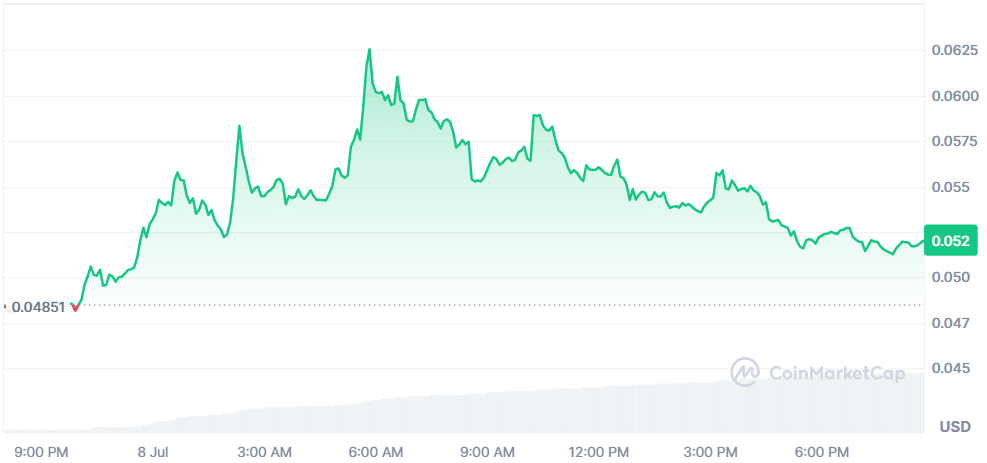Click the 3:00 AM time axis label
This screenshot has width=987, height=463.
(x=267, y=453)
